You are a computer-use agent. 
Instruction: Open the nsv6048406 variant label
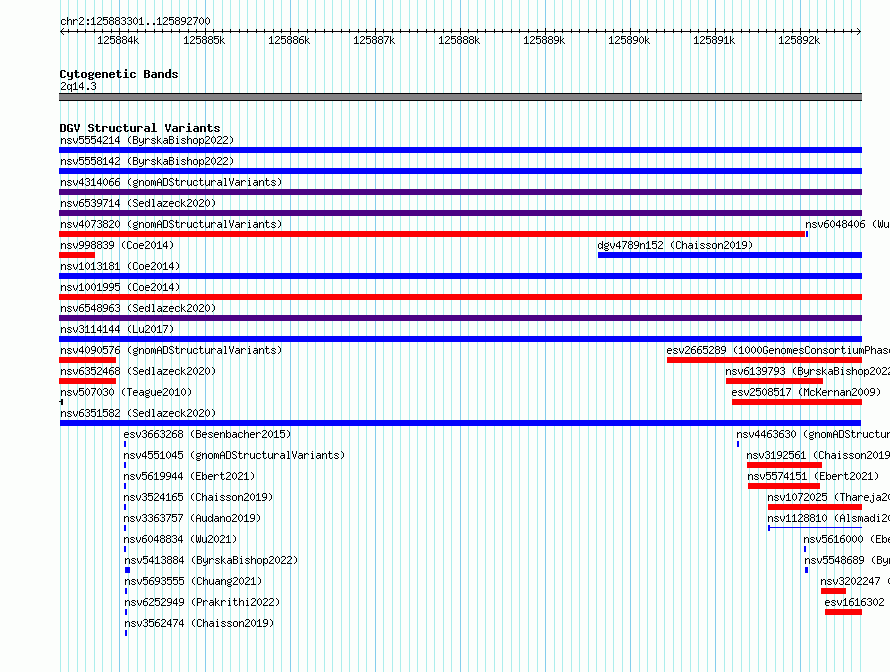pyautogui.click(x=847, y=224)
